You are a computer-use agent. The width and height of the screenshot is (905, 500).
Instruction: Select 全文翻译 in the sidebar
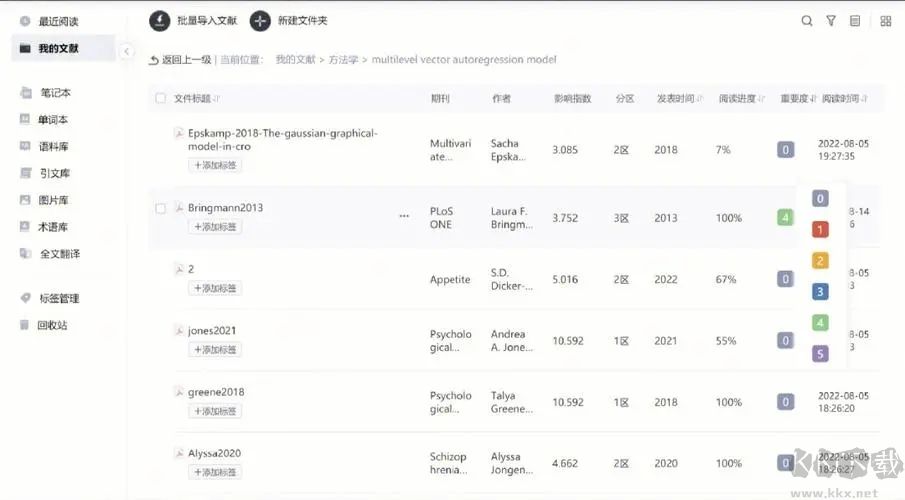(x=59, y=254)
